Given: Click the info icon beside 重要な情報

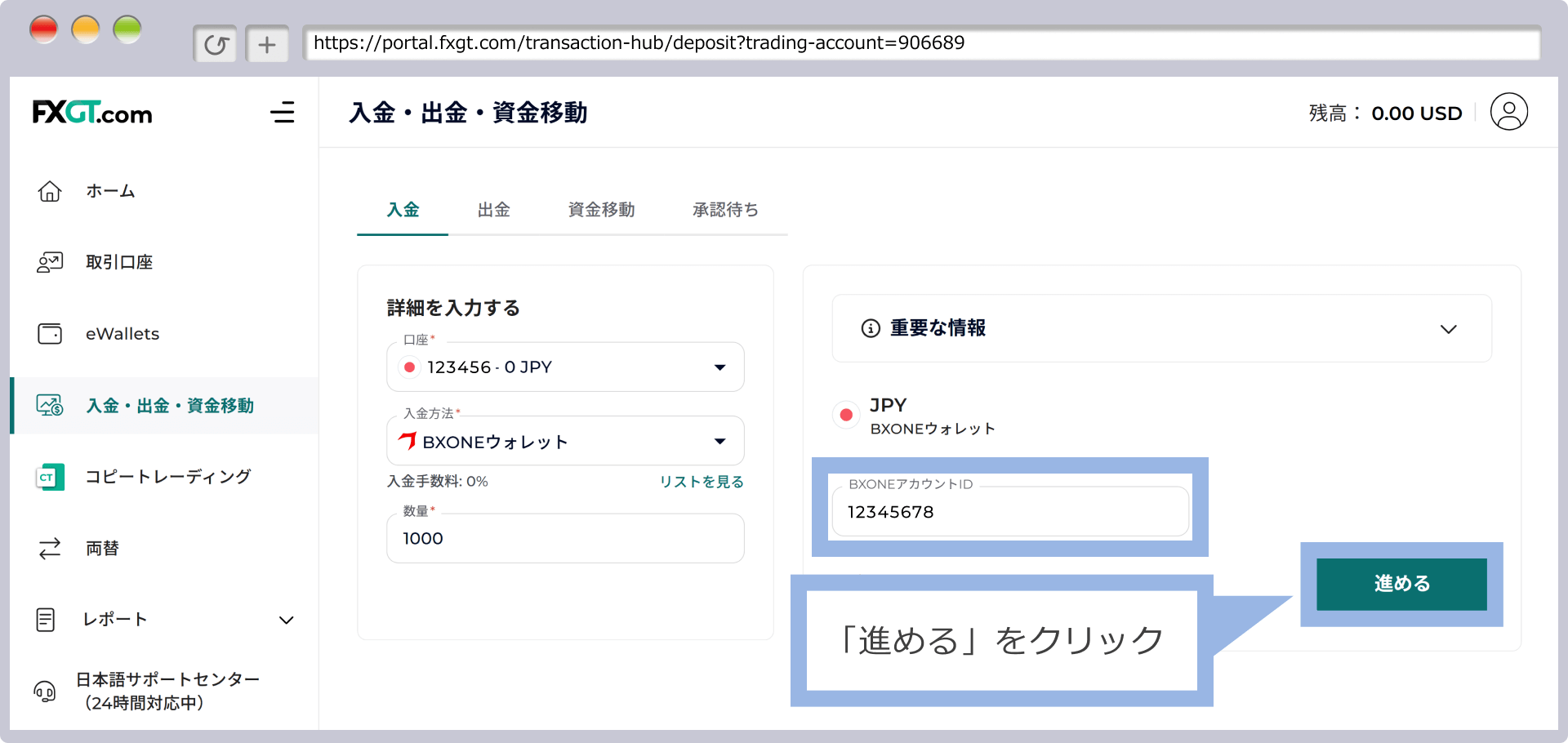Looking at the screenshot, I should click(x=869, y=328).
